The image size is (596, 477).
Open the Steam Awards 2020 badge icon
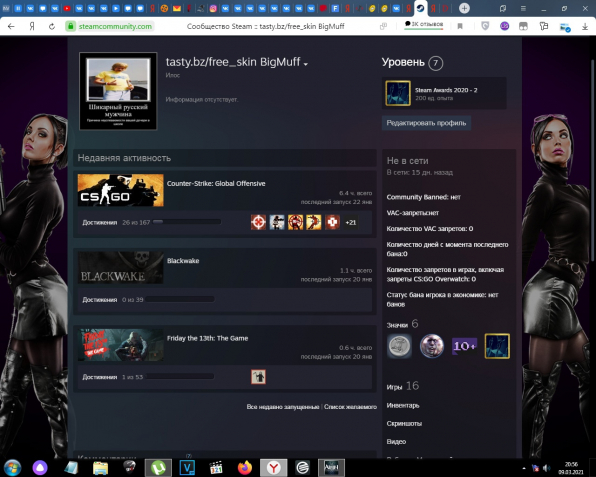[398, 93]
